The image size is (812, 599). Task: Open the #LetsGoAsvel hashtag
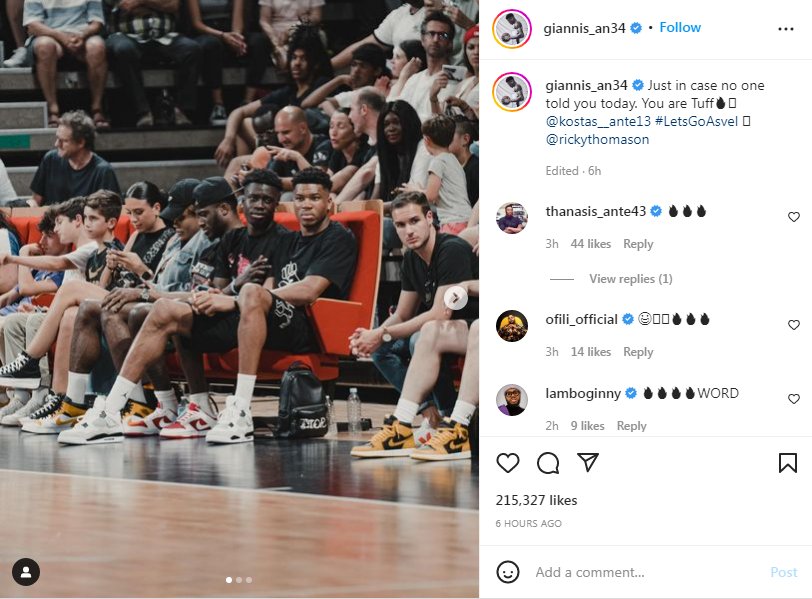pos(697,121)
